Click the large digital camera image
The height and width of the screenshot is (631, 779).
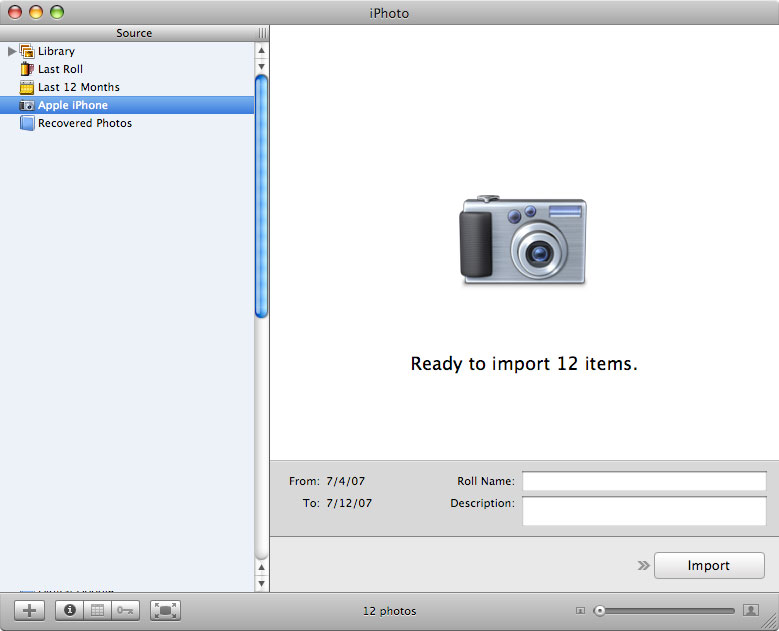523,240
